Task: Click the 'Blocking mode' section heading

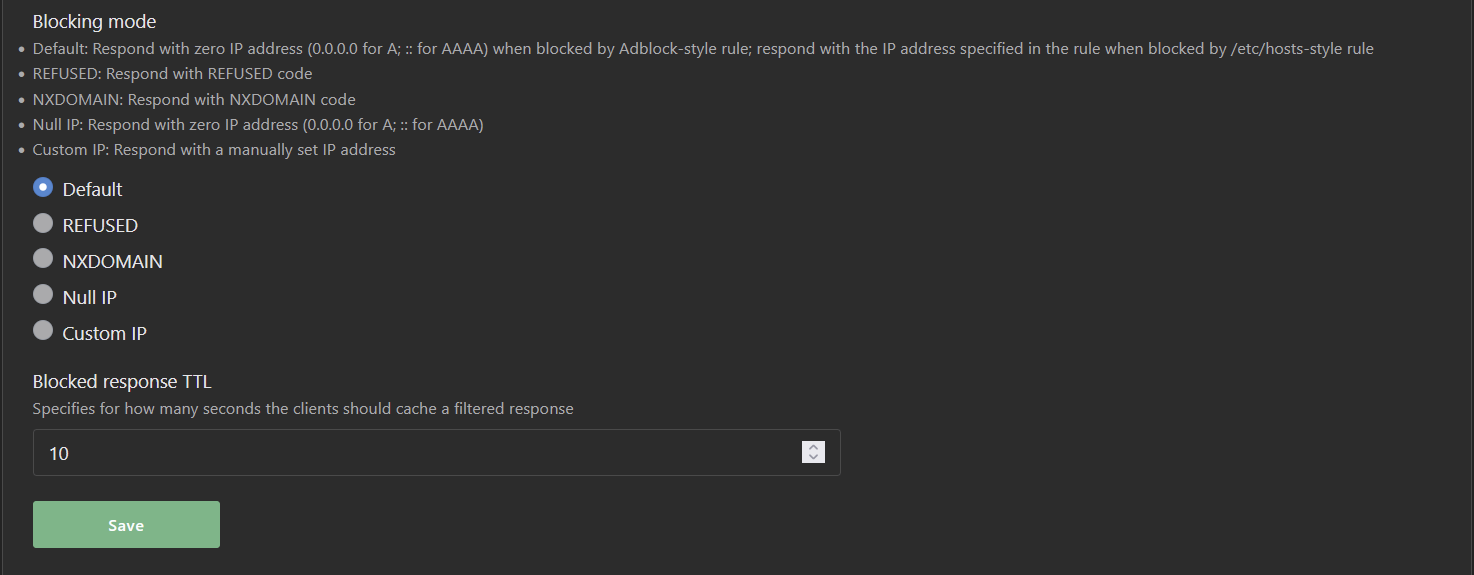Action: point(94,21)
